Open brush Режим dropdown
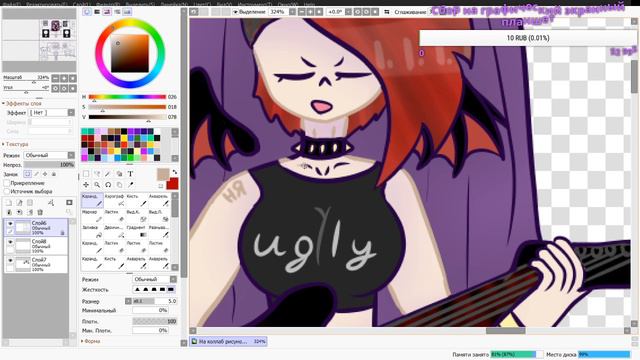Image resolution: width=640 pixels, height=360 pixels. [x=155, y=279]
